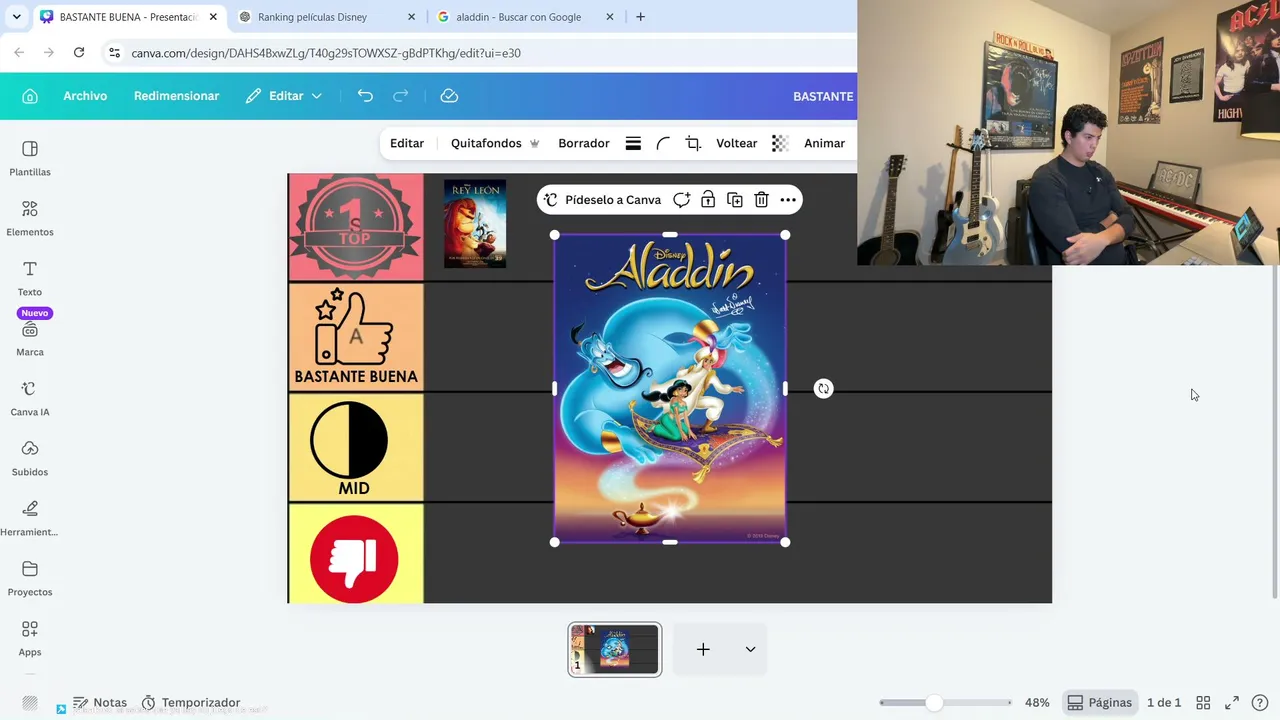Open the help question mark
The image size is (1280, 720).
click(x=1260, y=703)
